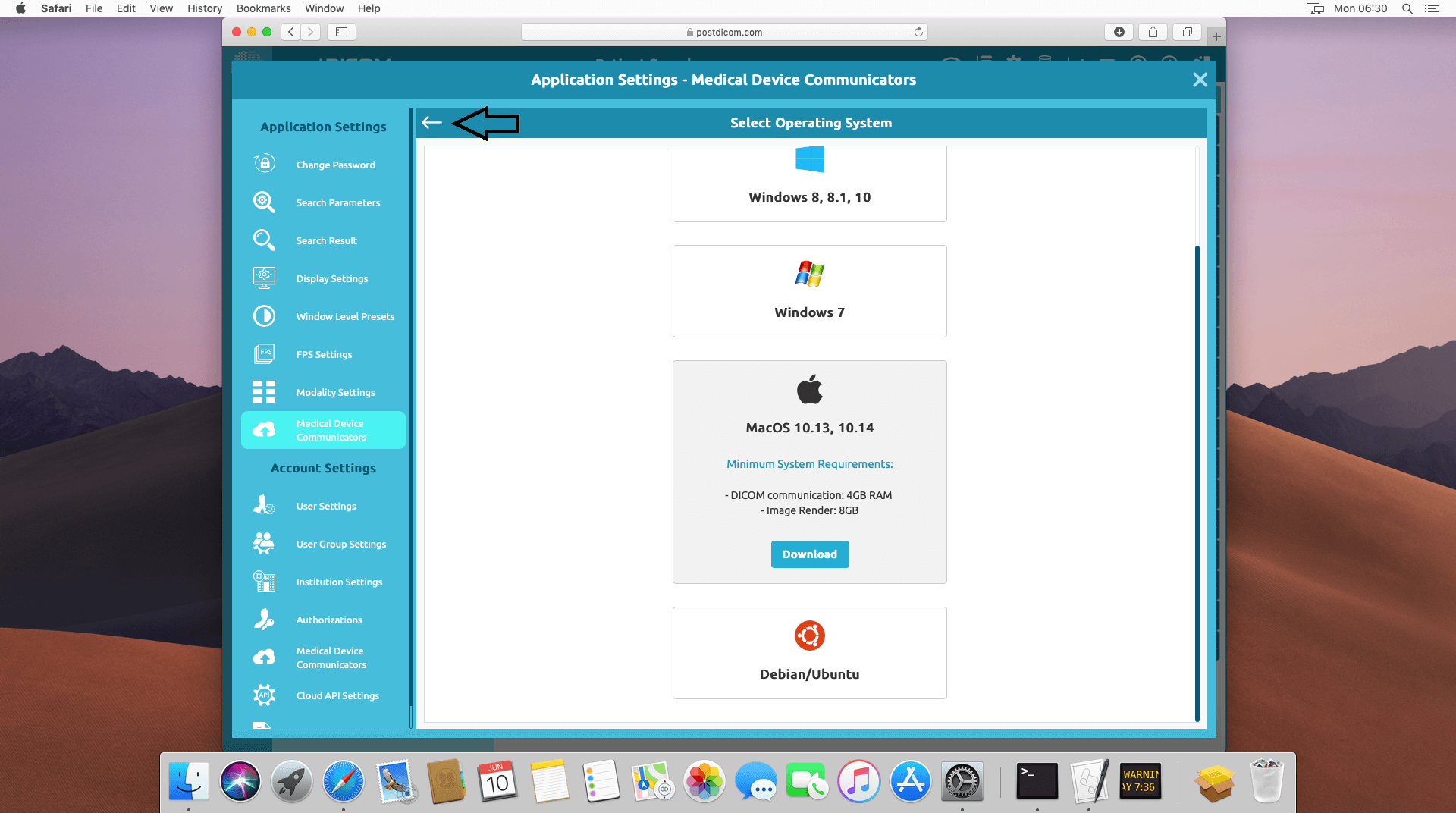
Task: Open Window Level Presets
Action: [323, 316]
